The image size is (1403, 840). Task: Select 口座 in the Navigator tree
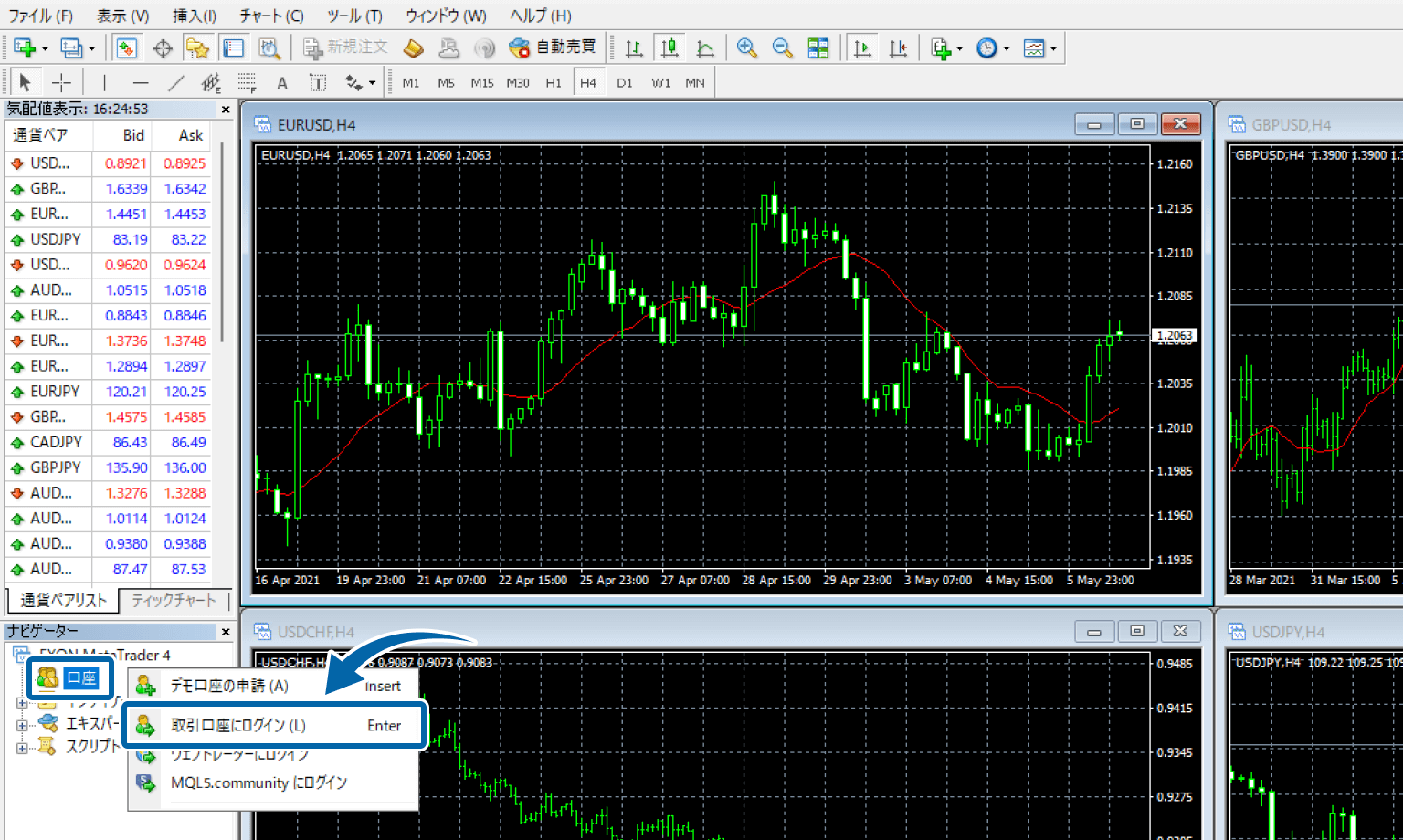pyautogui.click(x=80, y=677)
